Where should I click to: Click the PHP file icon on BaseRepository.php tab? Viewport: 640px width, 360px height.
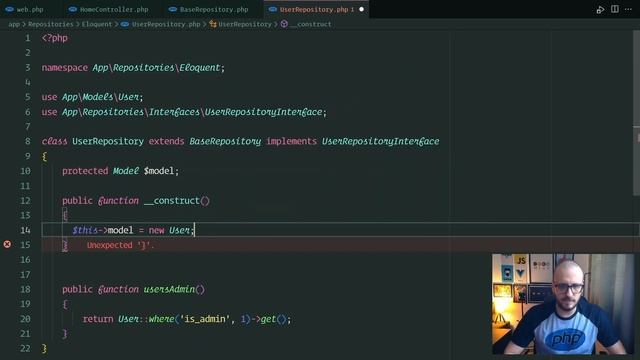coord(173,9)
